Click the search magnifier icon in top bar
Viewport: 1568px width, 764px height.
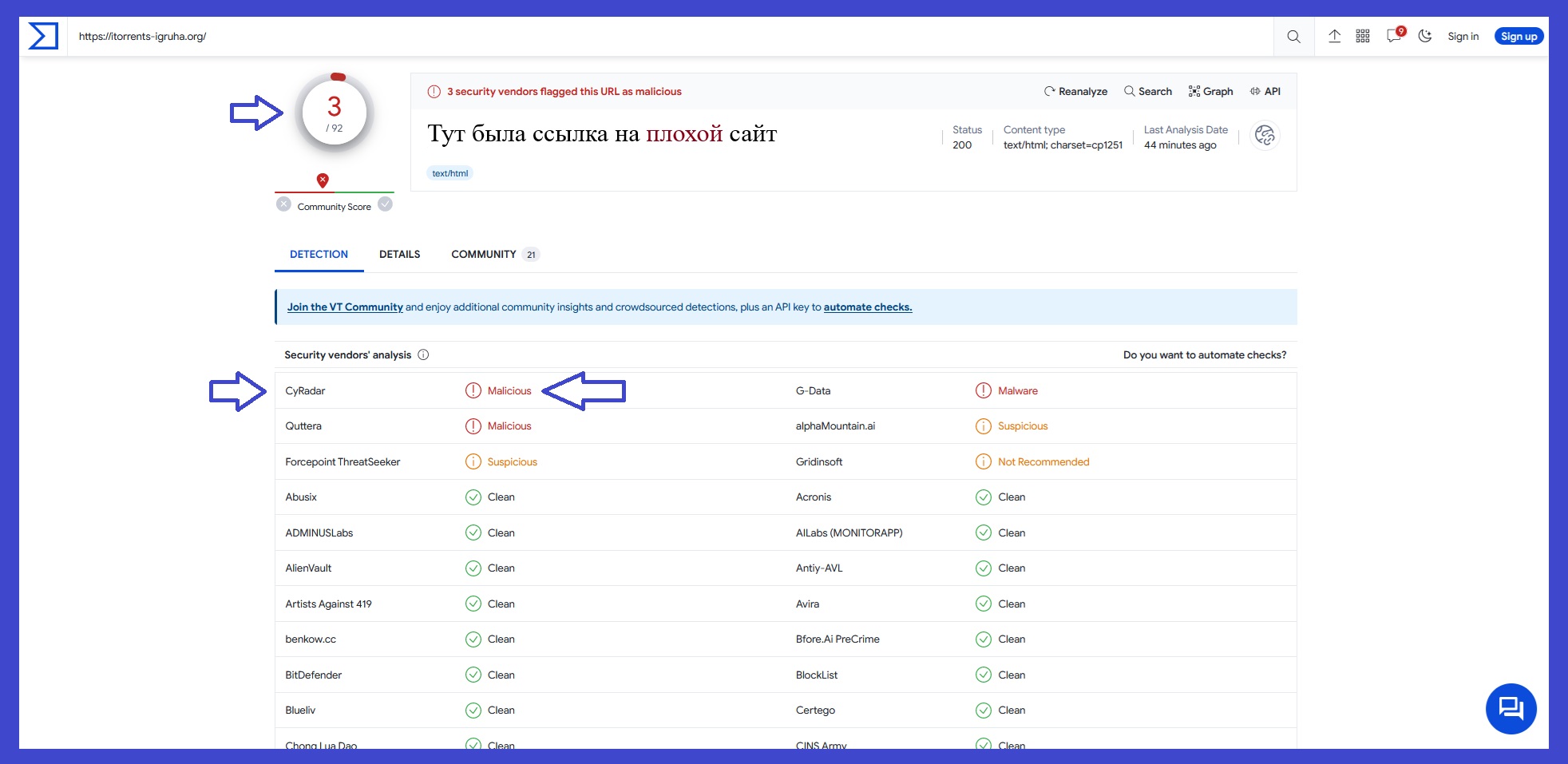[1293, 37]
